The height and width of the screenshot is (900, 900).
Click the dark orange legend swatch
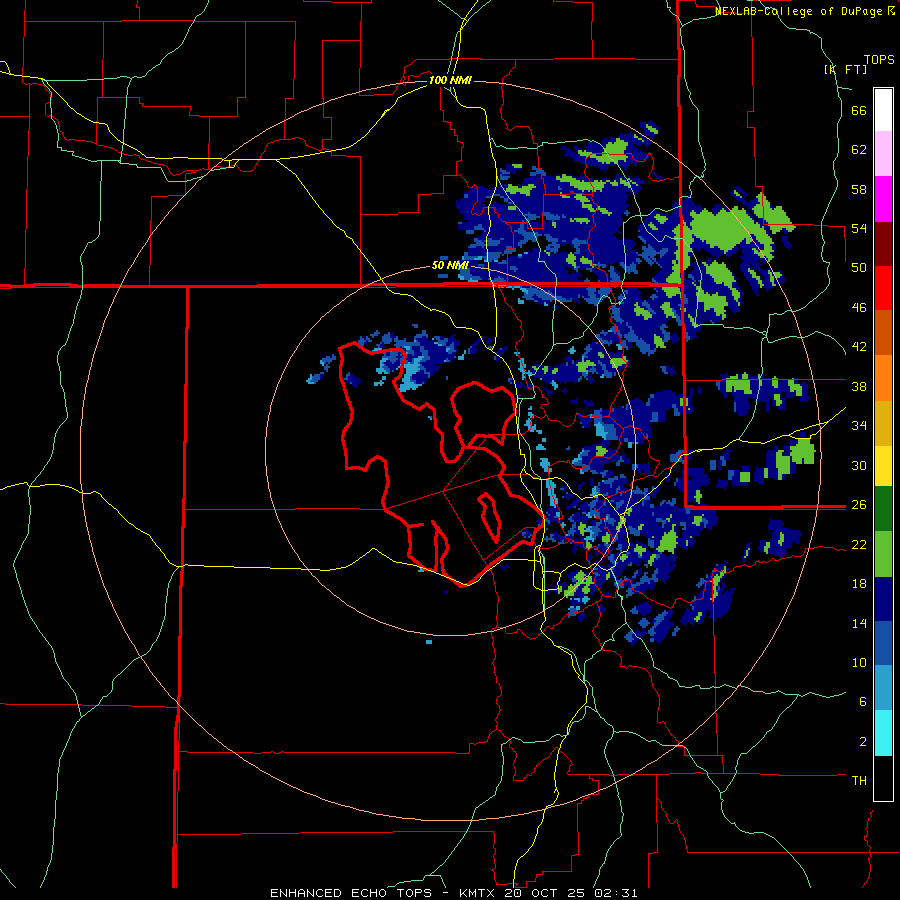(883, 332)
